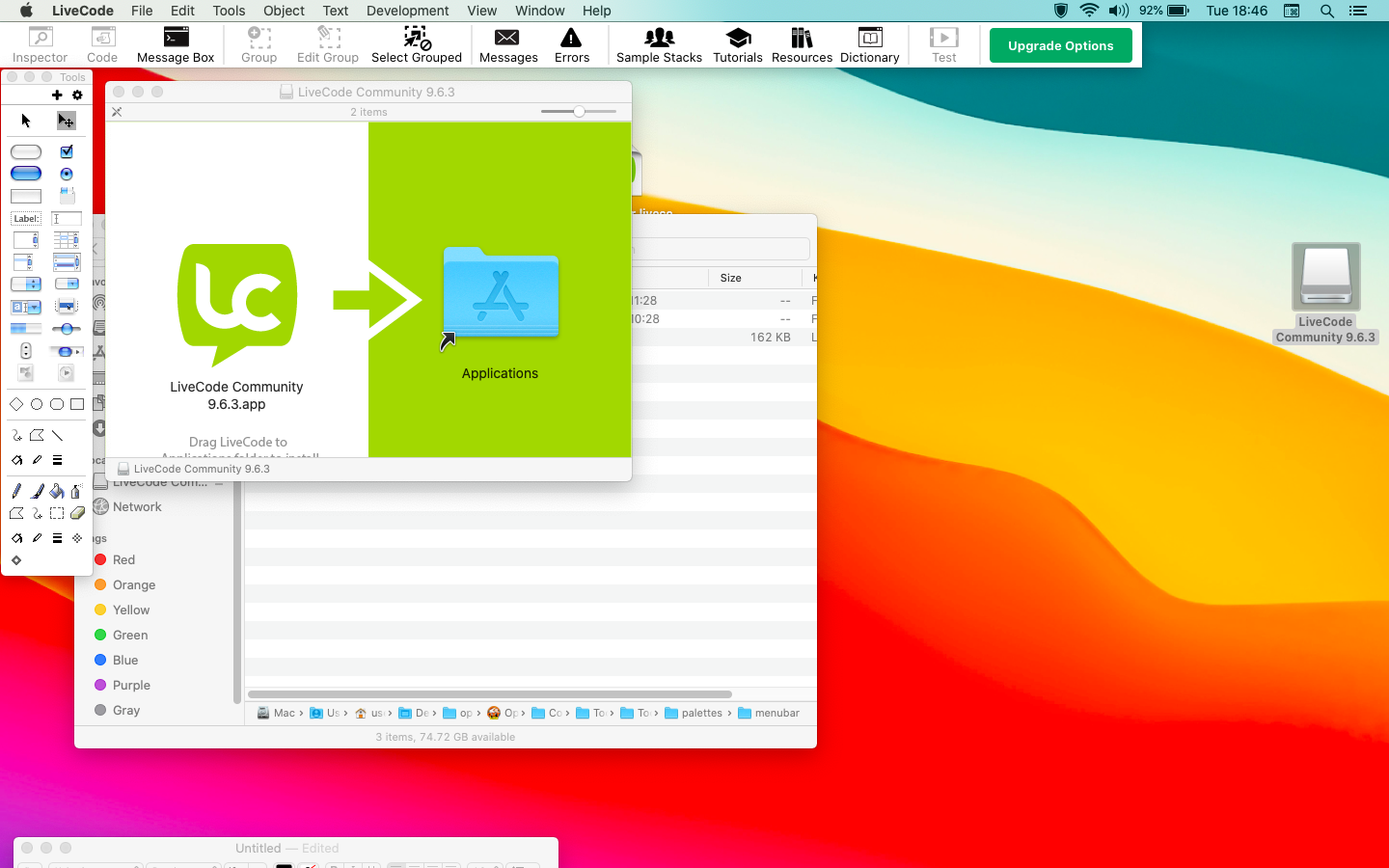The width and height of the screenshot is (1389, 868).
Task: Open Tutorials from the toolbar
Action: point(738,45)
